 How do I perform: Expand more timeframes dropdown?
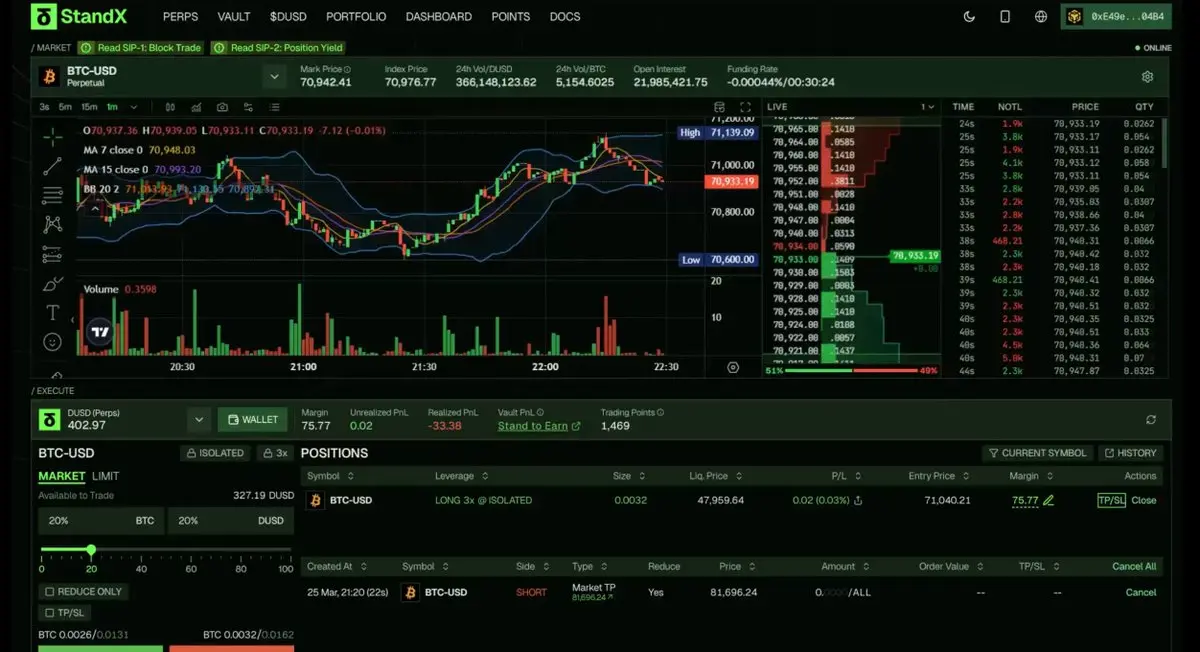coord(134,107)
